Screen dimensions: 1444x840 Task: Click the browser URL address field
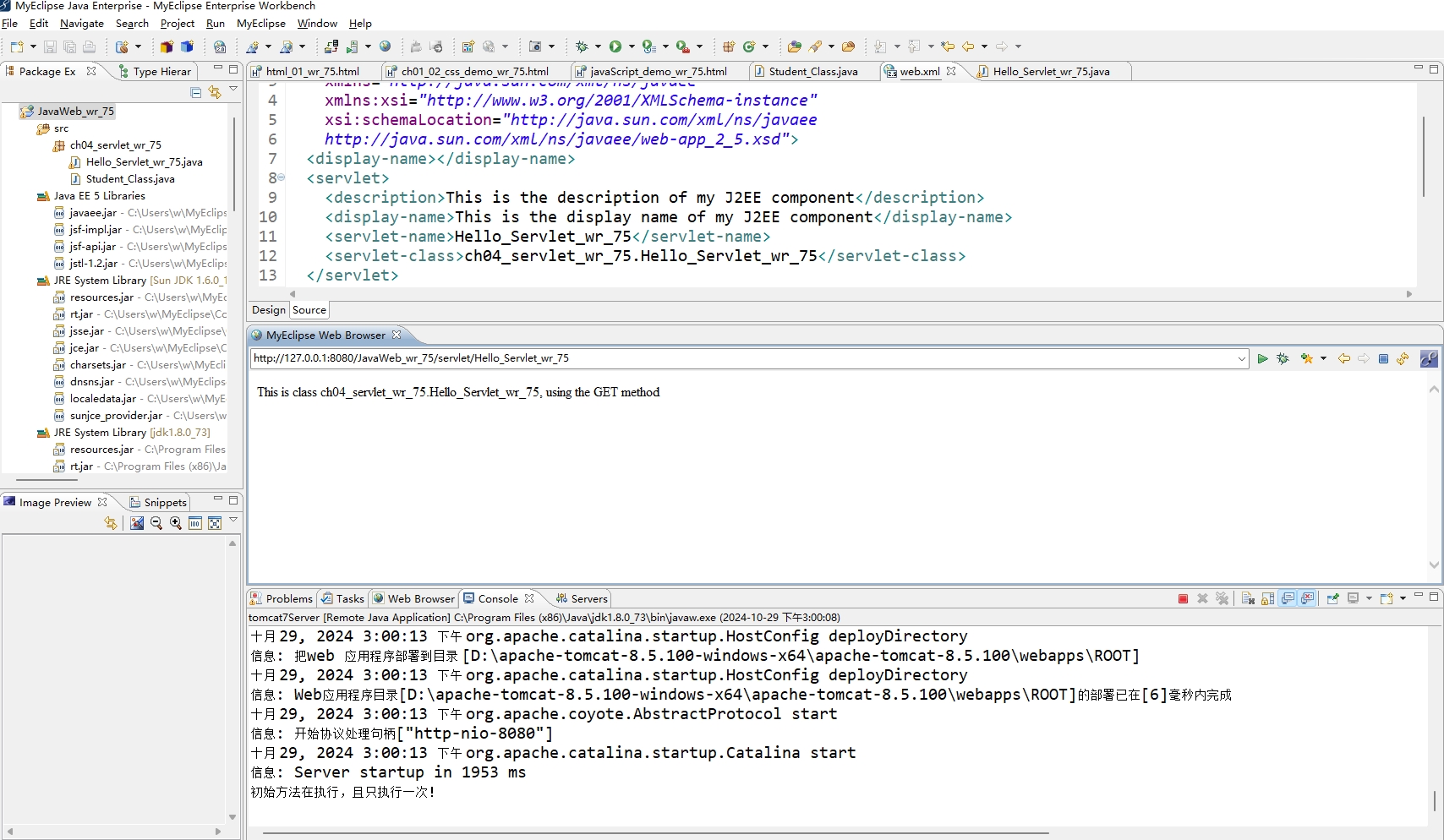pos(742,358)
